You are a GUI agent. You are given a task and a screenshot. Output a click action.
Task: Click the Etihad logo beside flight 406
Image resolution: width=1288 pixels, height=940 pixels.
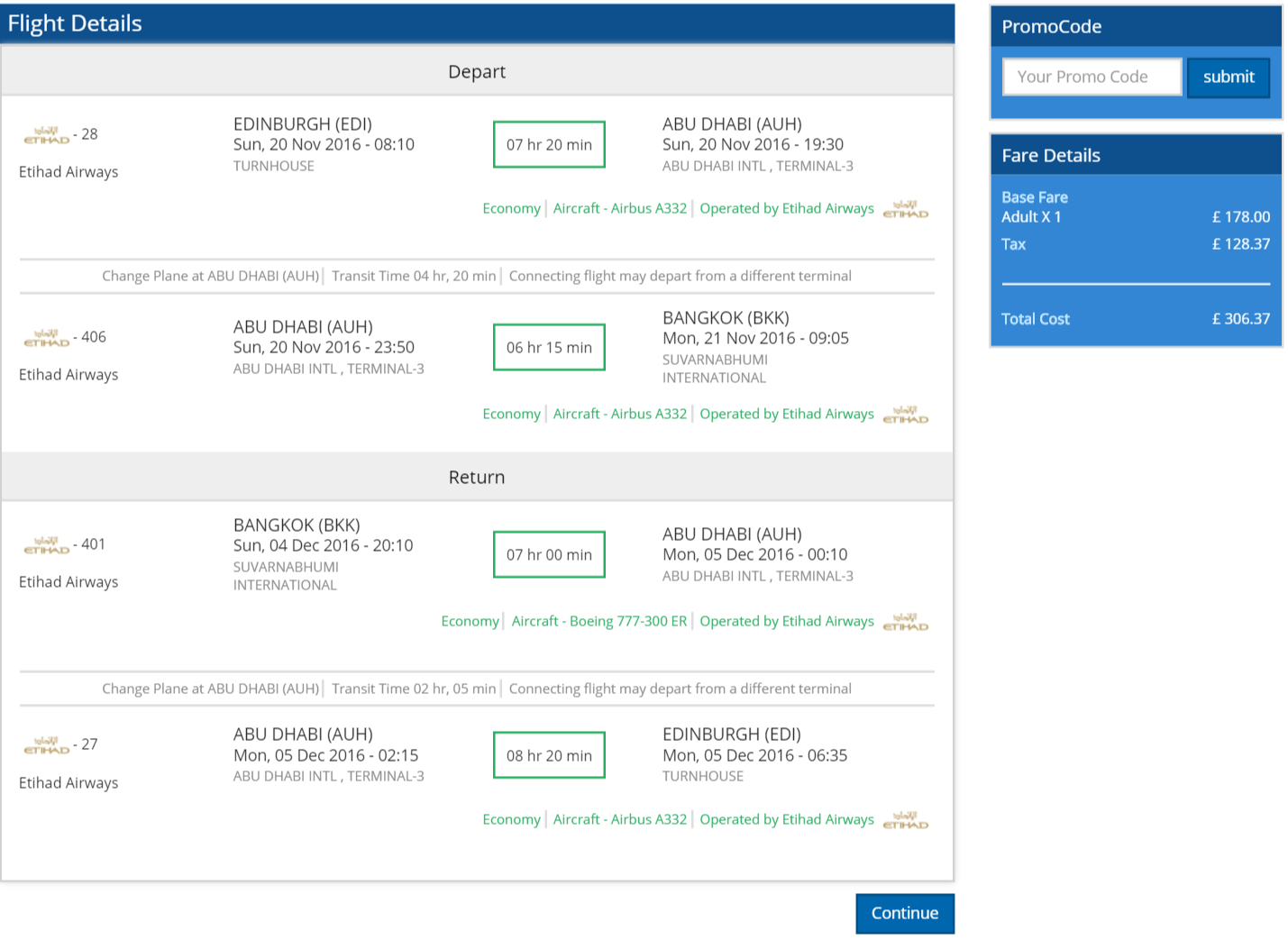click(47, 338)
